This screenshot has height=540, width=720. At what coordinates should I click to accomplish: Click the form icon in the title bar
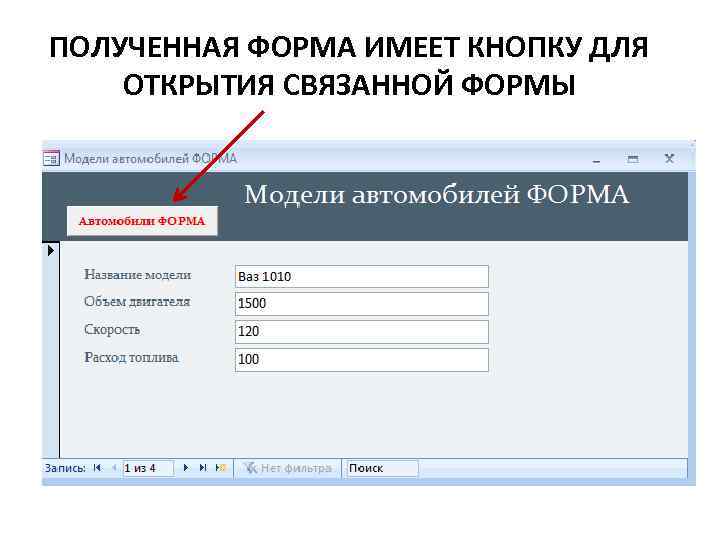pos(51,159)
